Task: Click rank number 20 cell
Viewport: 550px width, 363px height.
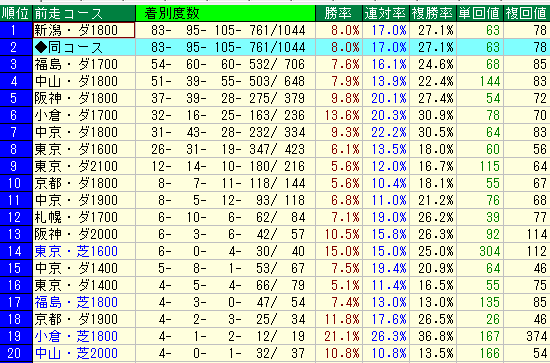Action: pyautogui.click(x=16, y=353)
